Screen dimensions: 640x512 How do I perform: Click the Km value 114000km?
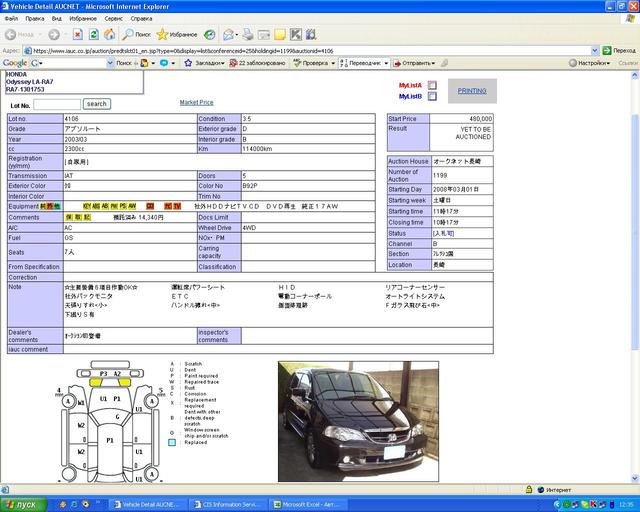(257, 149)
